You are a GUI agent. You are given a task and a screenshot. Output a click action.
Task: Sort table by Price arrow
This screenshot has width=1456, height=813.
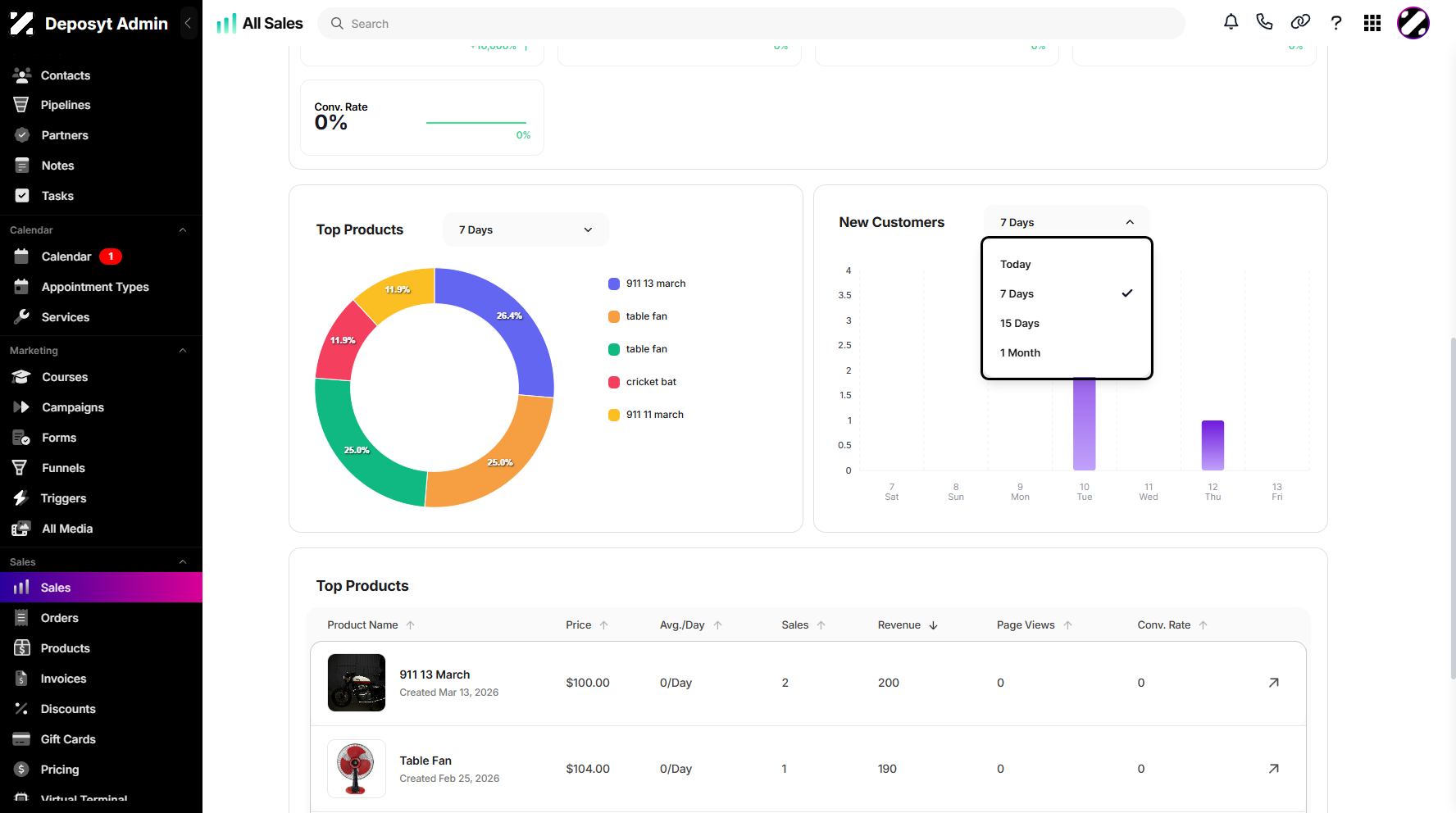tap(604, 625)
